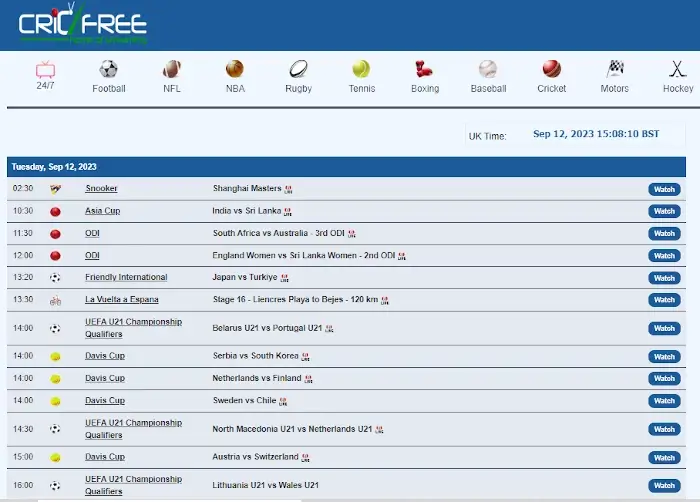
Task: Watch Sweden vs Chile
Action: [664, 401]
